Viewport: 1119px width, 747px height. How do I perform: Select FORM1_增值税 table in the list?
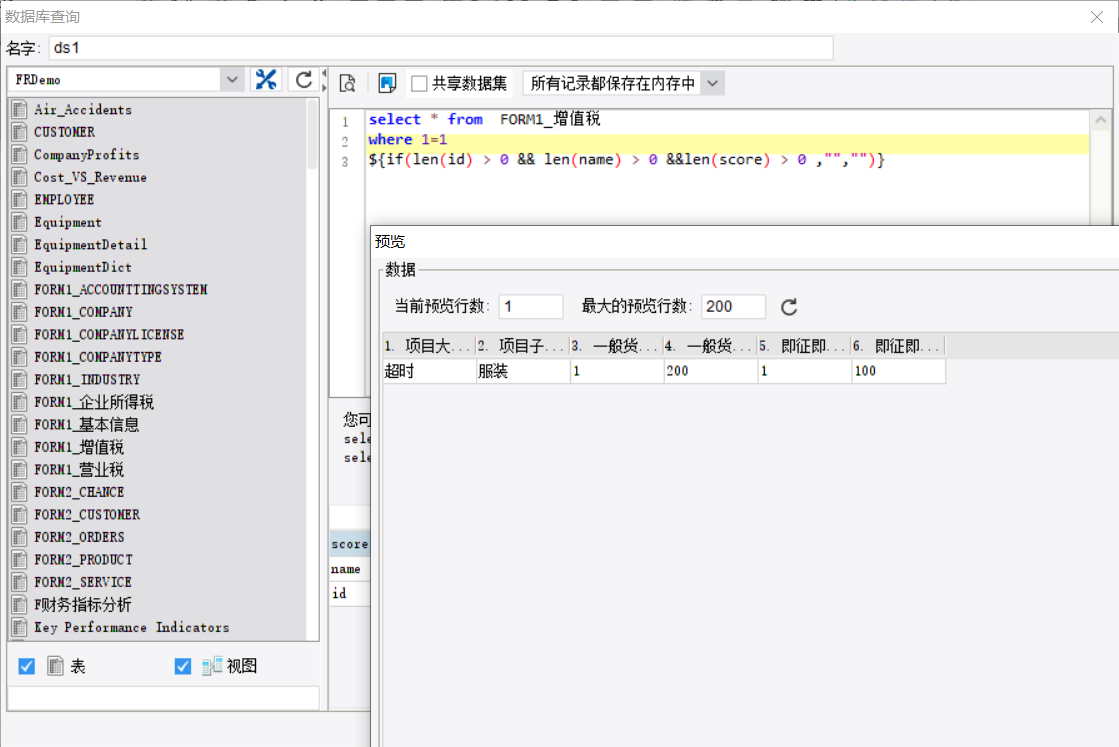tap(79, 447)
